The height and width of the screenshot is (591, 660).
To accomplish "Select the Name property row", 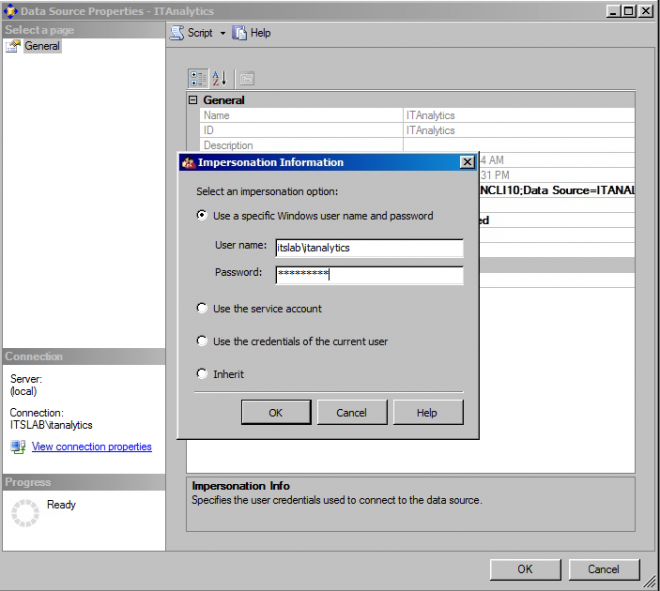I will 417,115.
